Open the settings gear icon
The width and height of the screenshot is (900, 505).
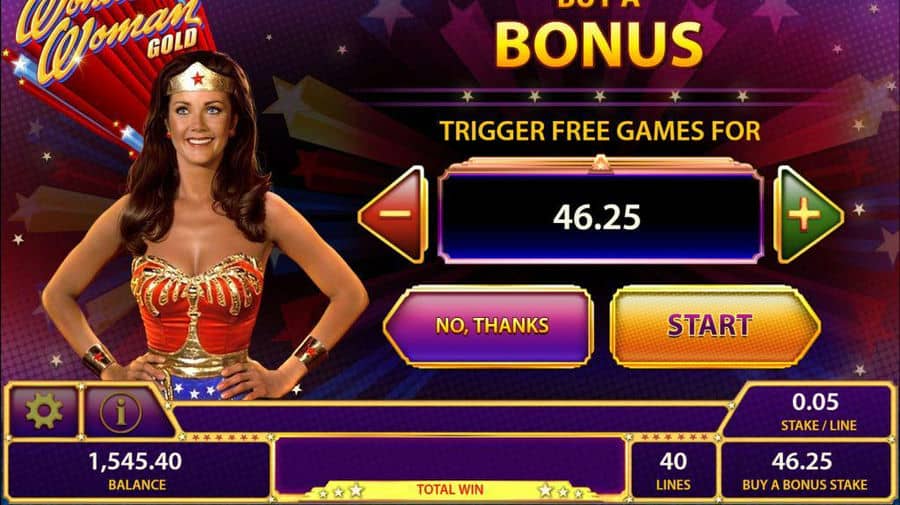point(44,411)
